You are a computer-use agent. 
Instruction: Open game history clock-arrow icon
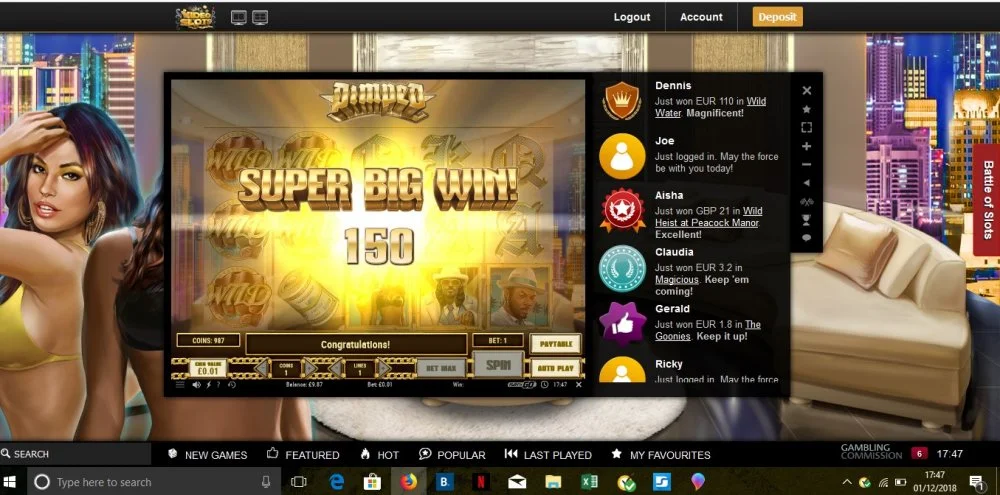pyautogui.click(x=232, y=385)
